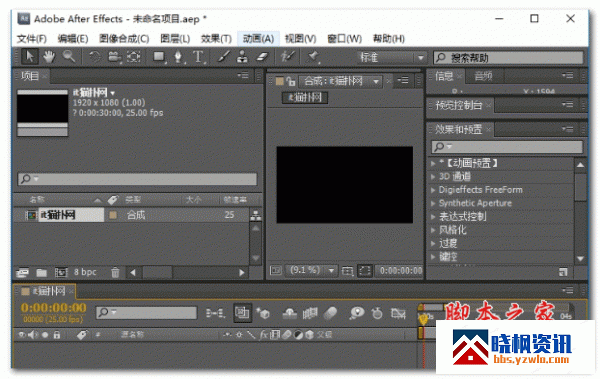Create new folder in Project panel
This screenshot has width=600, height=379.
41,273
